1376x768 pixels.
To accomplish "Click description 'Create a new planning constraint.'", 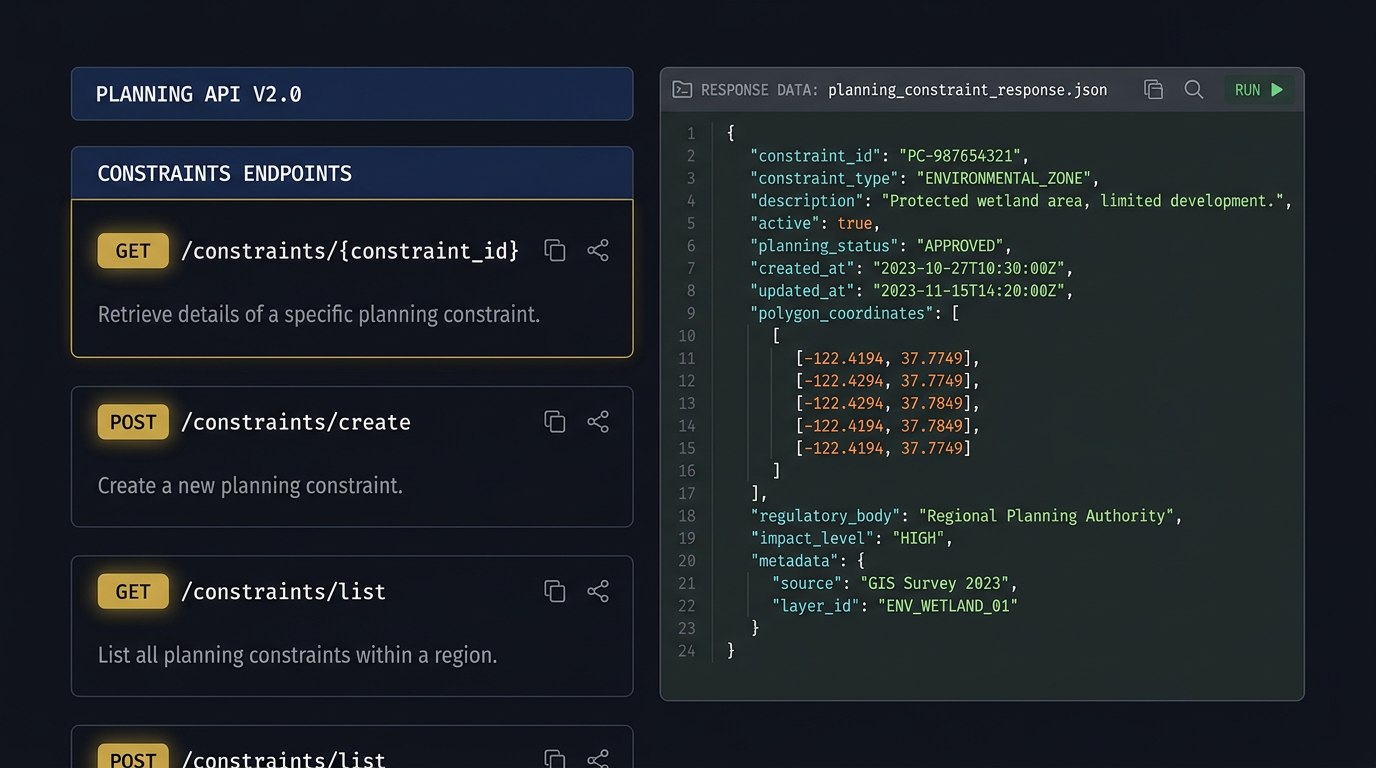I will (250, 485).
